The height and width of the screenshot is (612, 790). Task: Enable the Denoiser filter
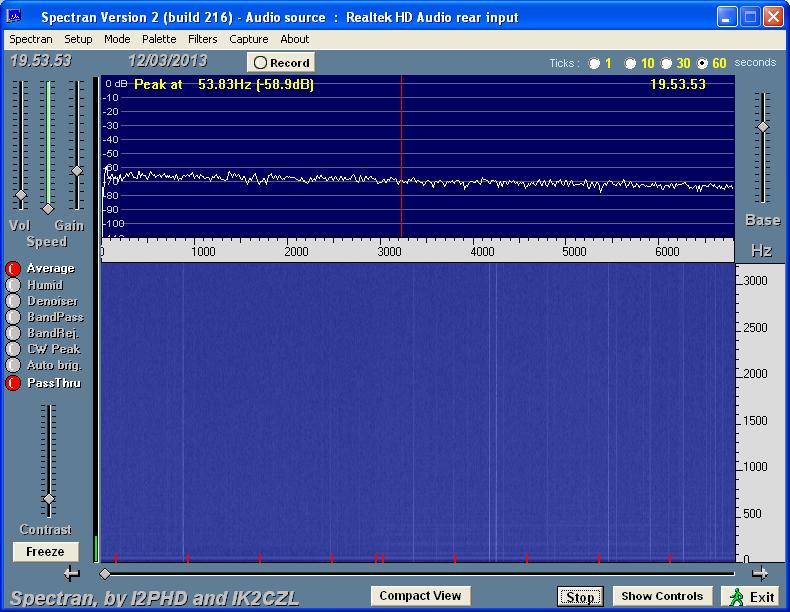click(x=13, y=301)
